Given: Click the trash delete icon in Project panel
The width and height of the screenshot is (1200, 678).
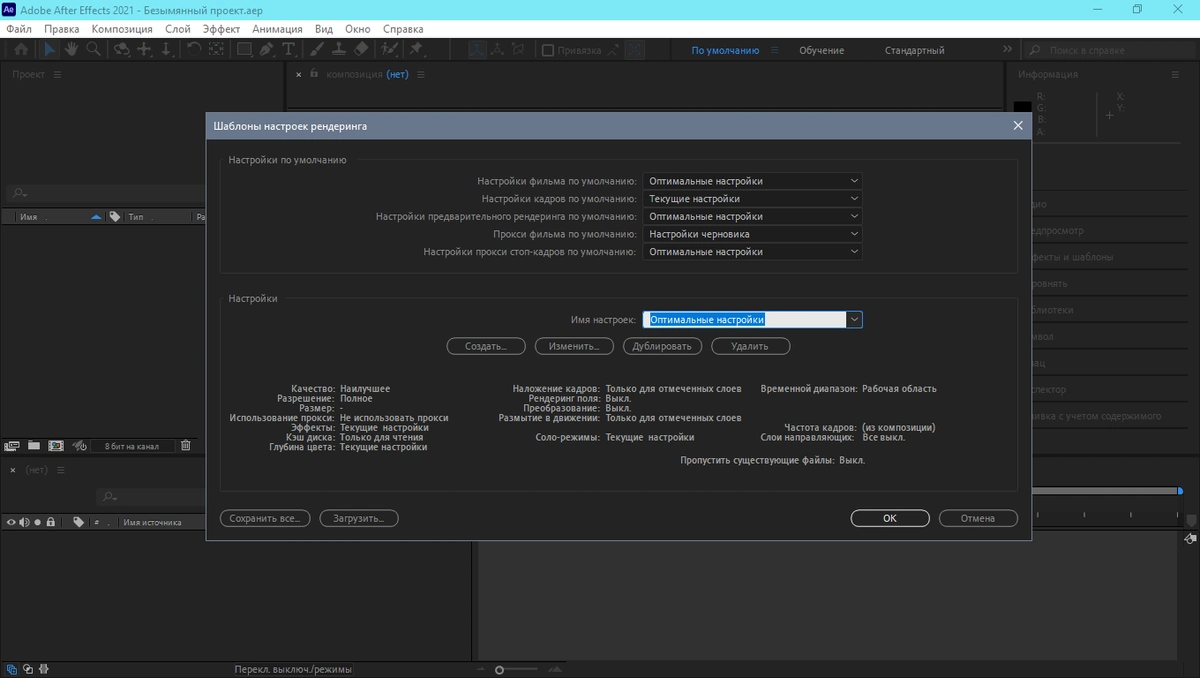Looking at the screenshot, I should coord(186,446).
